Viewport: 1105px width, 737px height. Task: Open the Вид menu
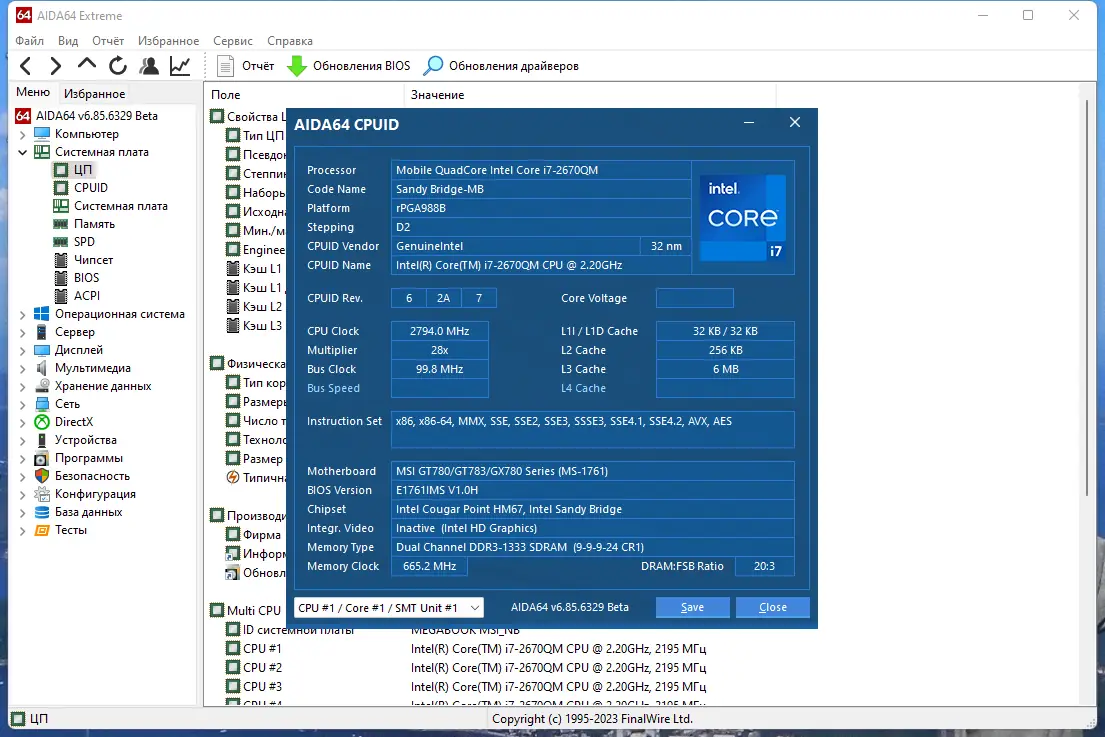tap(68, 41)
